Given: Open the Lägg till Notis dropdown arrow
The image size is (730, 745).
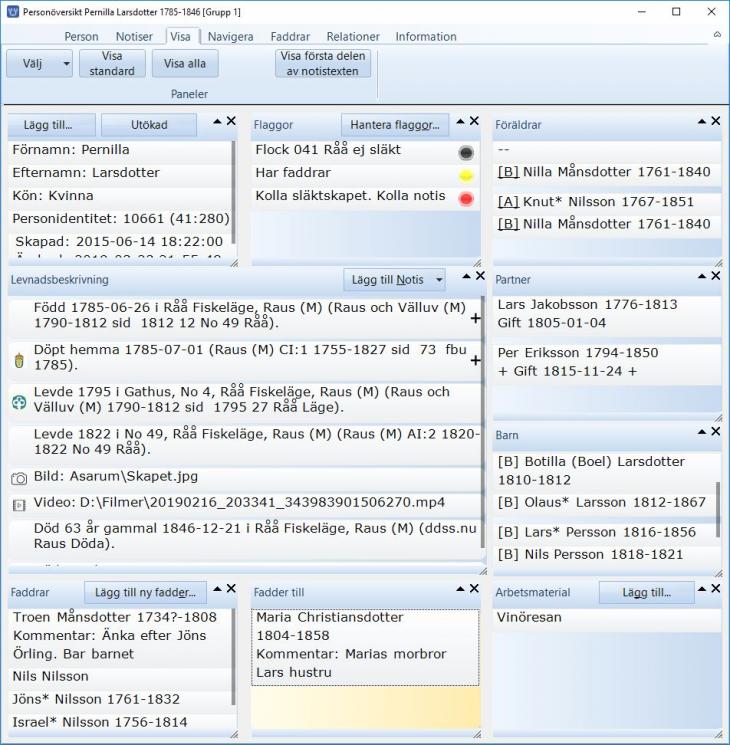Looking at the screenshot, I should 439,280.
